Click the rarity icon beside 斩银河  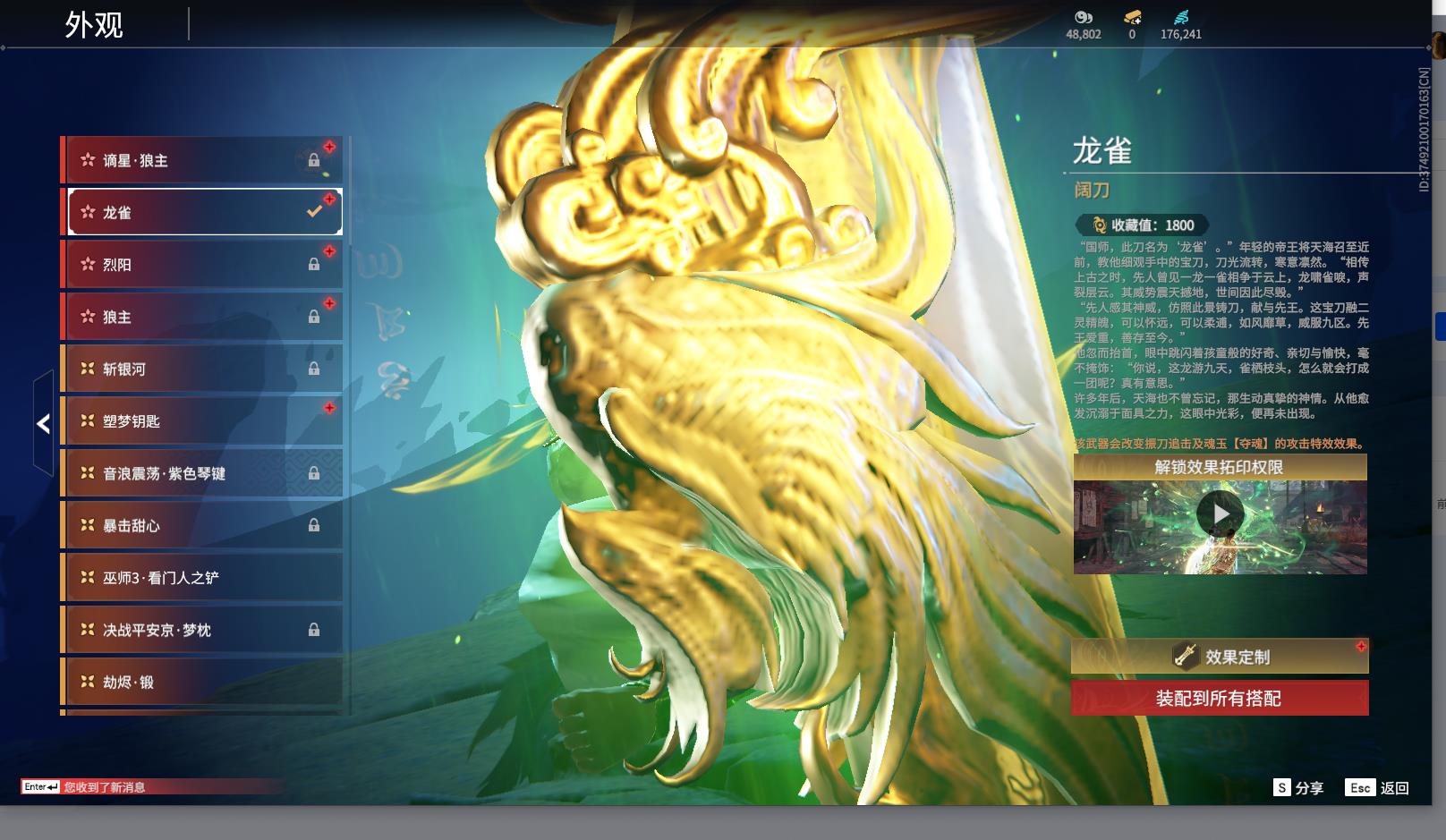(88, 369)
